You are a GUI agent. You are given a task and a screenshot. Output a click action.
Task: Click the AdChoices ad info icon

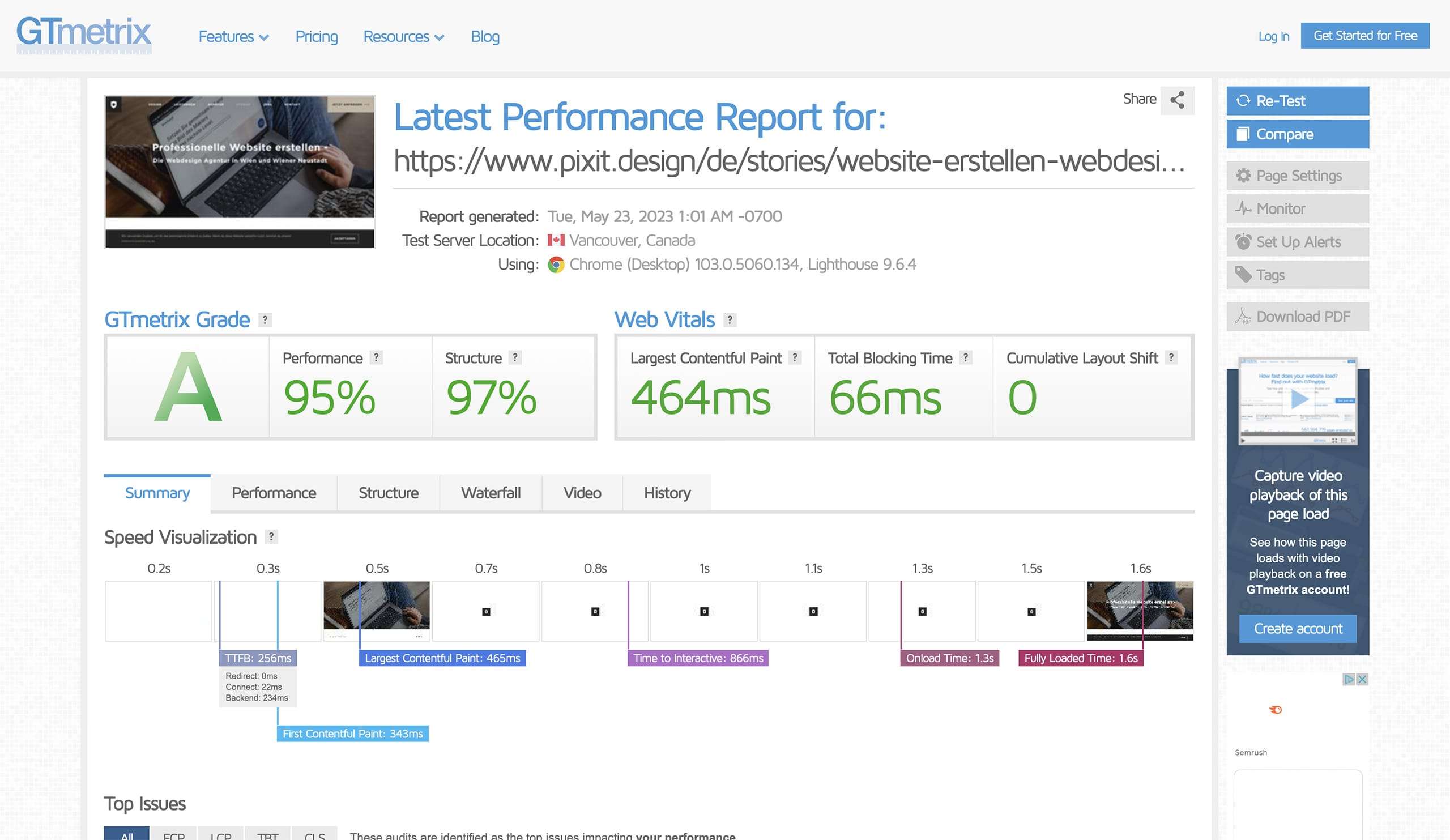[x=1349, y=679]
